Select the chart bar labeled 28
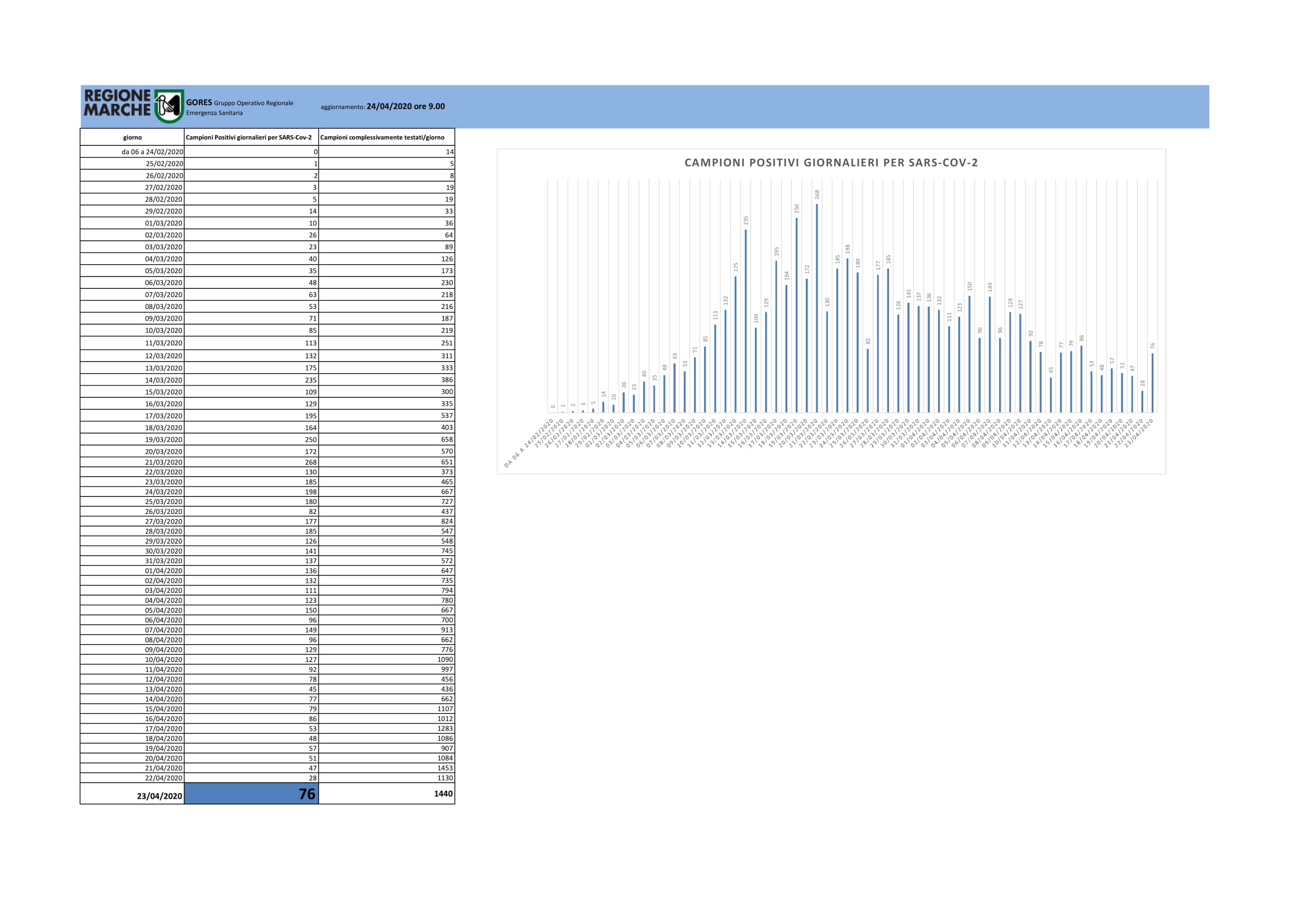Image resolution: width=1307 pixels, height=924 pixels. point(1143,402)
